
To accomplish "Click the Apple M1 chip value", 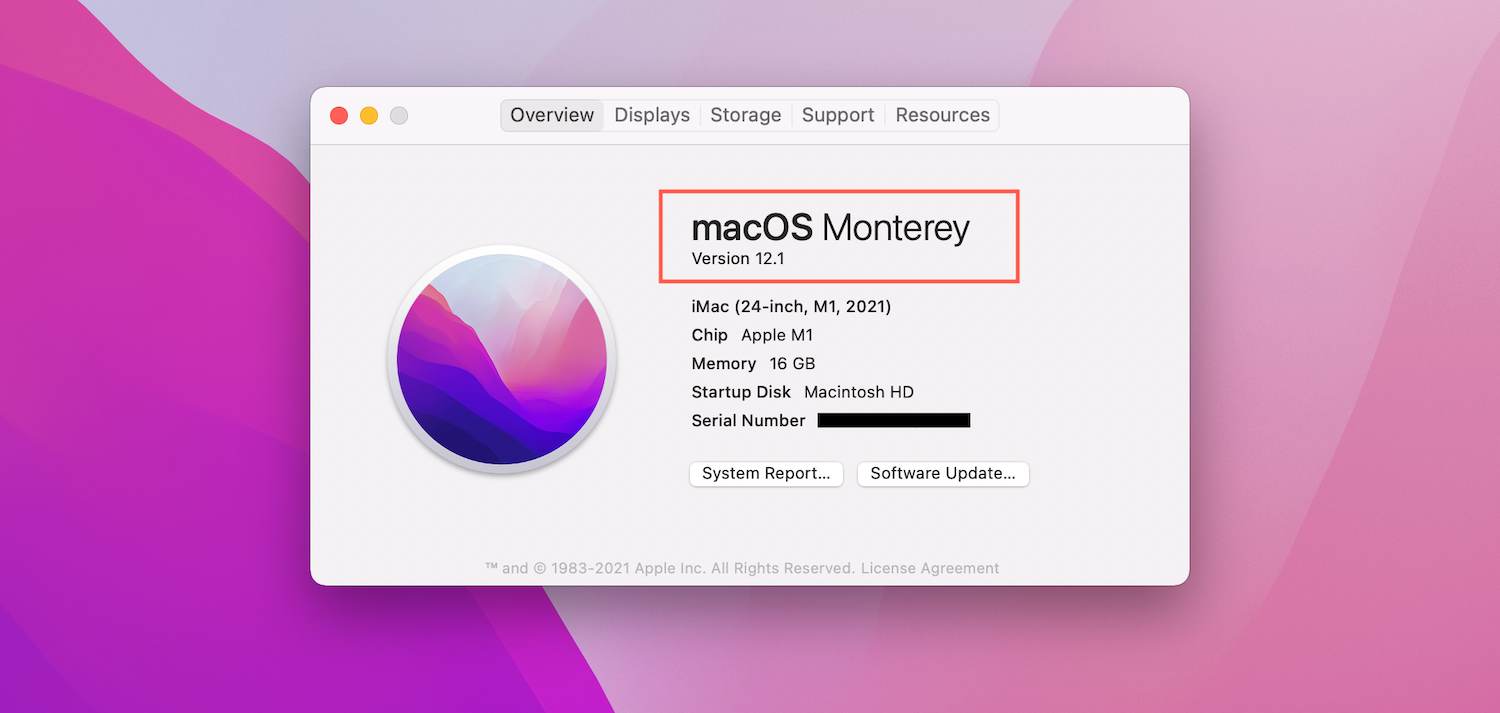I will [777, 335].
